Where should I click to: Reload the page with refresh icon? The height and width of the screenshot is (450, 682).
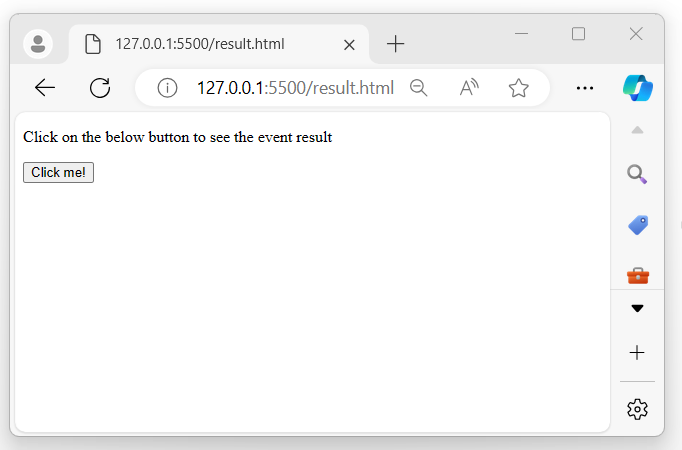[x=100, y=88]
